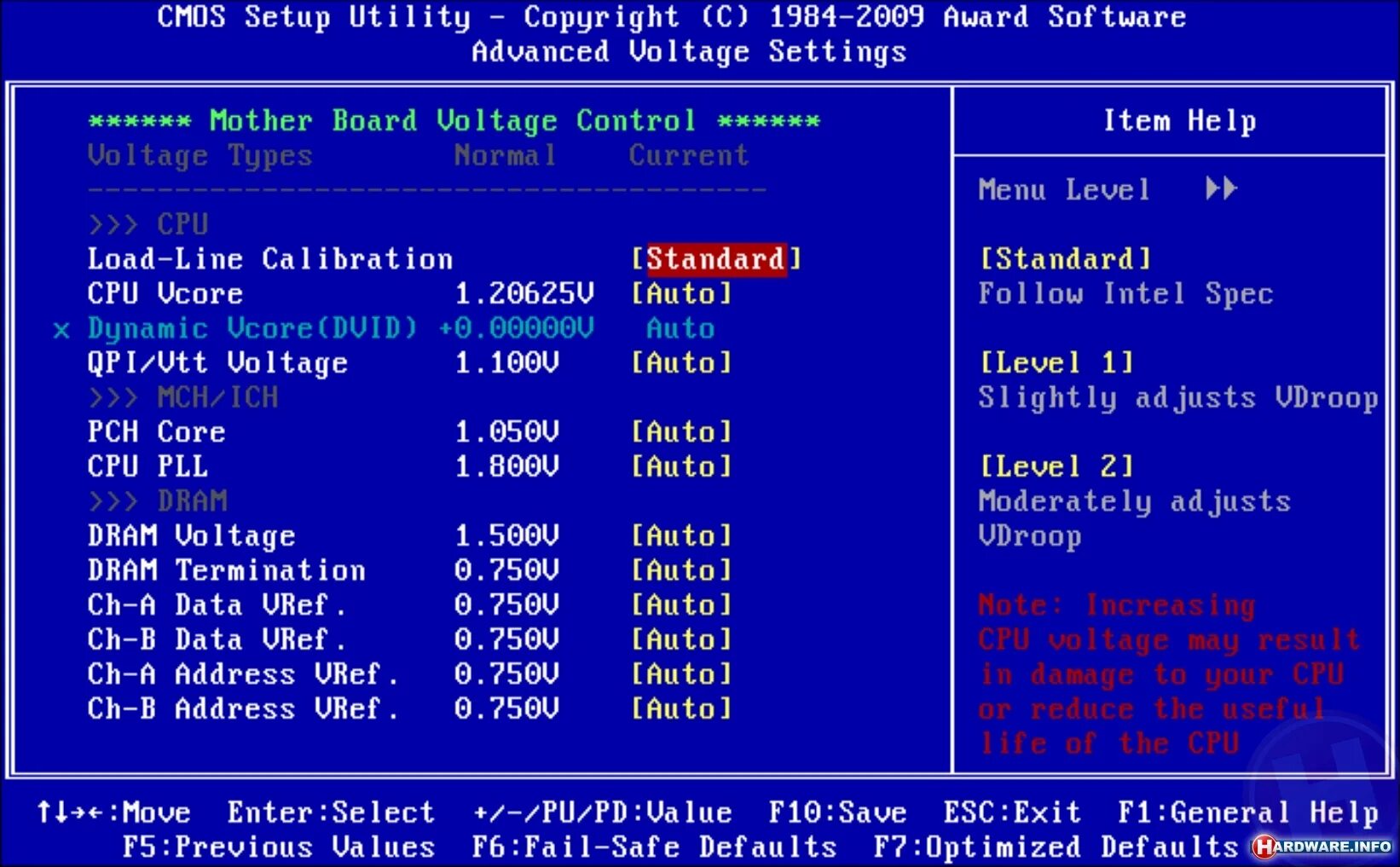Click the Current column header
Image resolution: width=1400 pixels, height=867 pixels.
point(689,155)
